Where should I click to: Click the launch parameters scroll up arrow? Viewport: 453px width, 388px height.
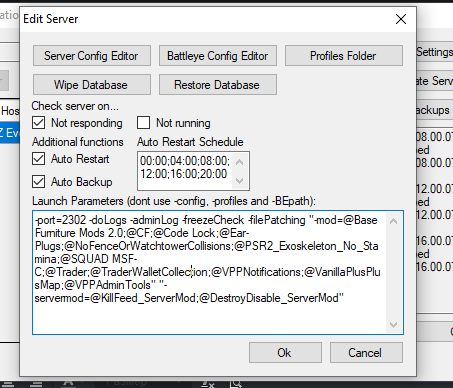tap(393, 221)
